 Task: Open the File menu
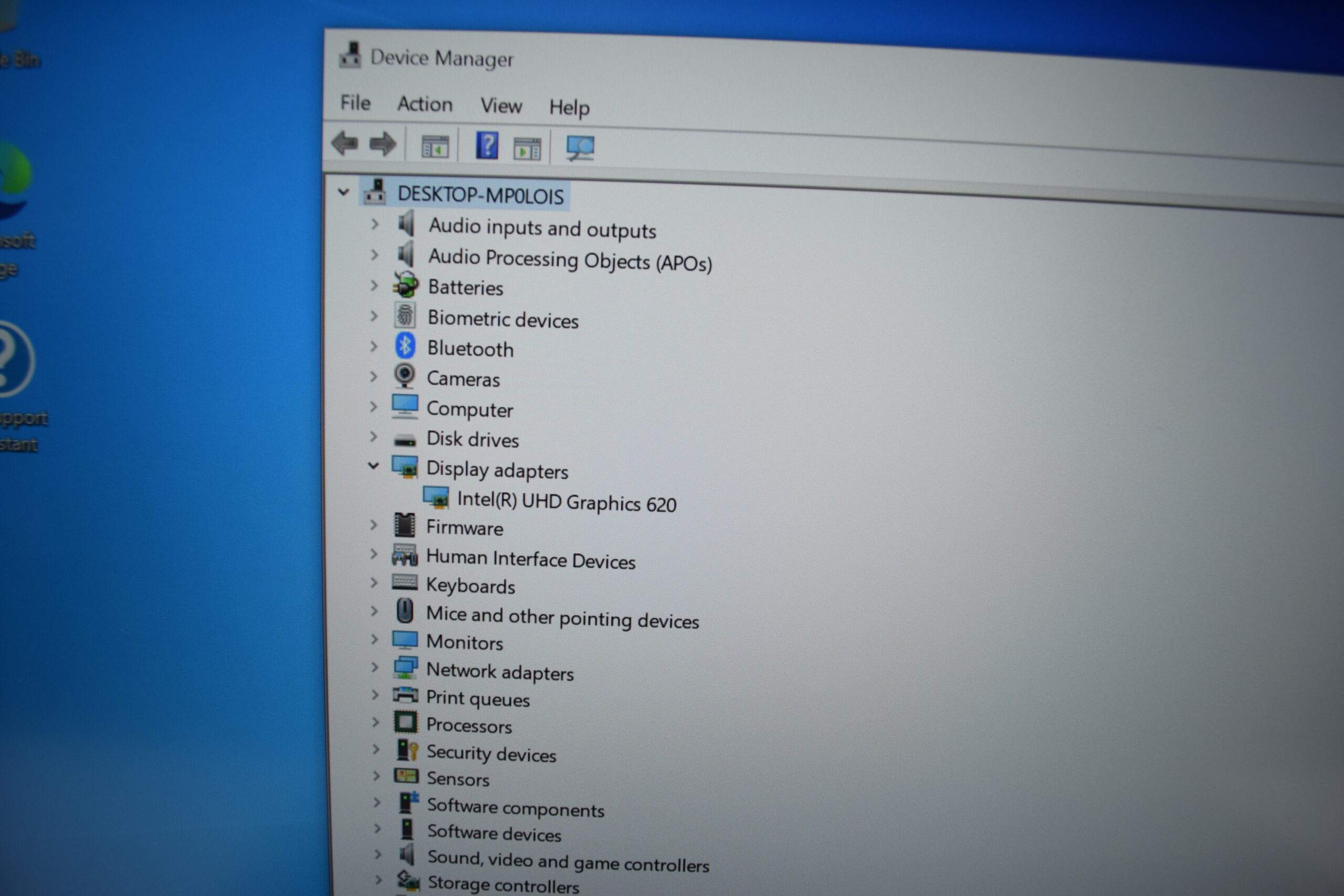[x=355, y=103]
